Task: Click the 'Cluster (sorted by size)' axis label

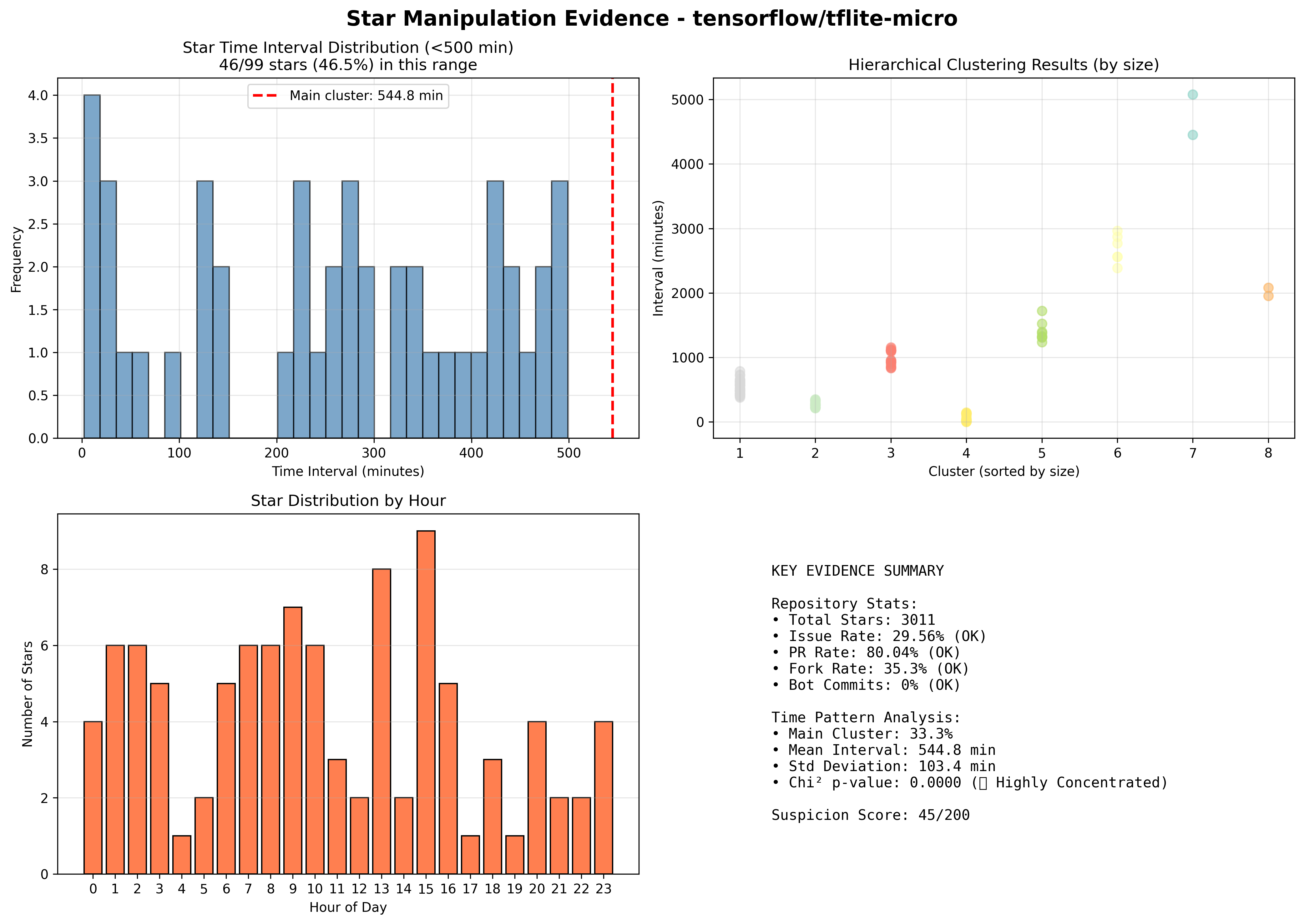Action: 1003,471
